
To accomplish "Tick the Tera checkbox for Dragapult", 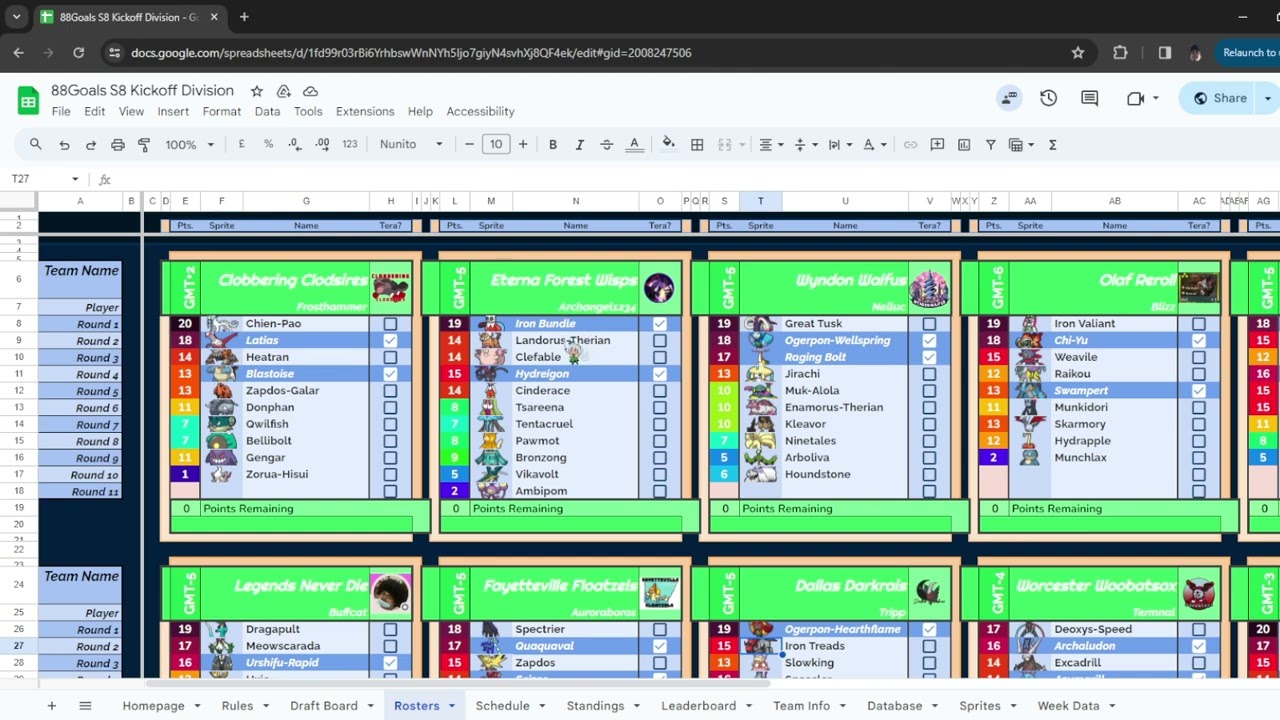I will click(x=390, y=630).
